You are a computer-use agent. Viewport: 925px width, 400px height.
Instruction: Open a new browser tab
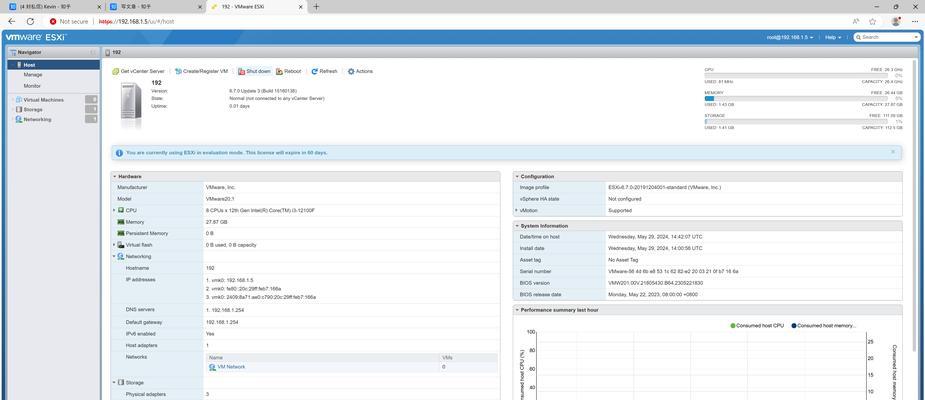(316, 6)
